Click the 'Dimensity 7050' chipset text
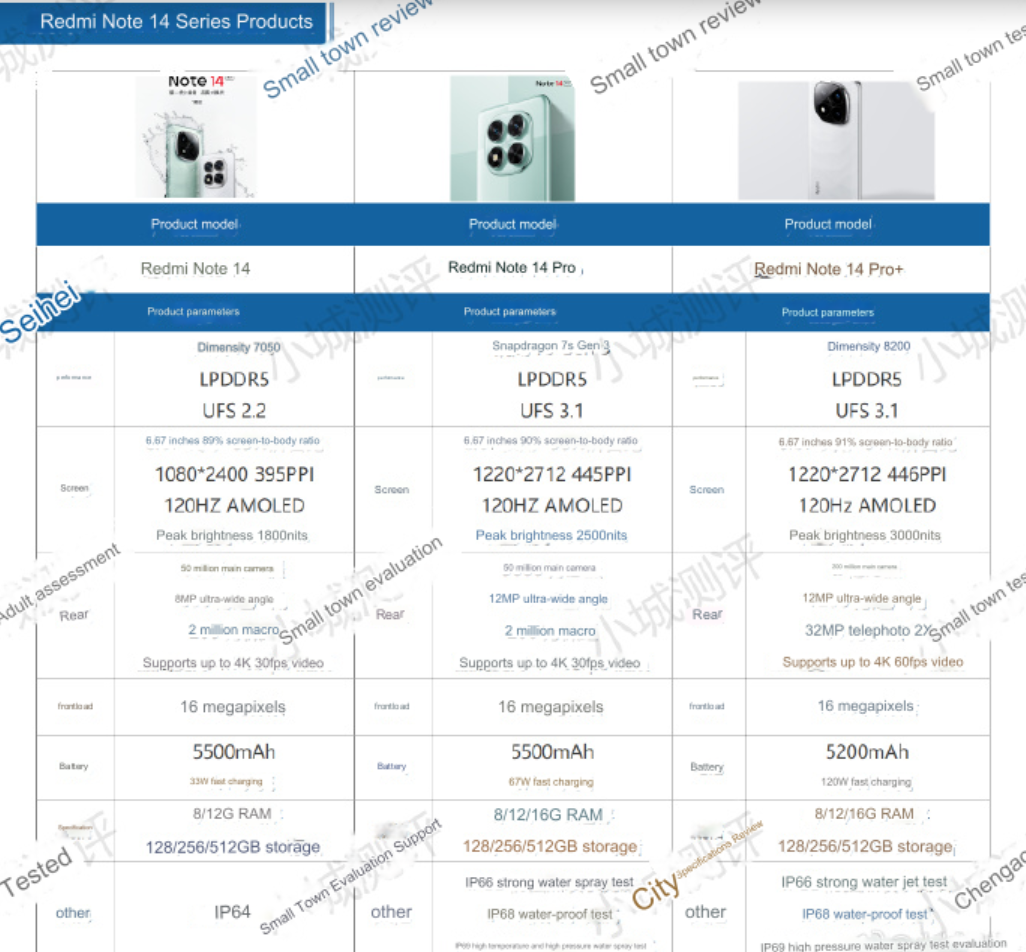Viewport: 1026px width, 952px height. pyautogui.click(x=239, y=347)
